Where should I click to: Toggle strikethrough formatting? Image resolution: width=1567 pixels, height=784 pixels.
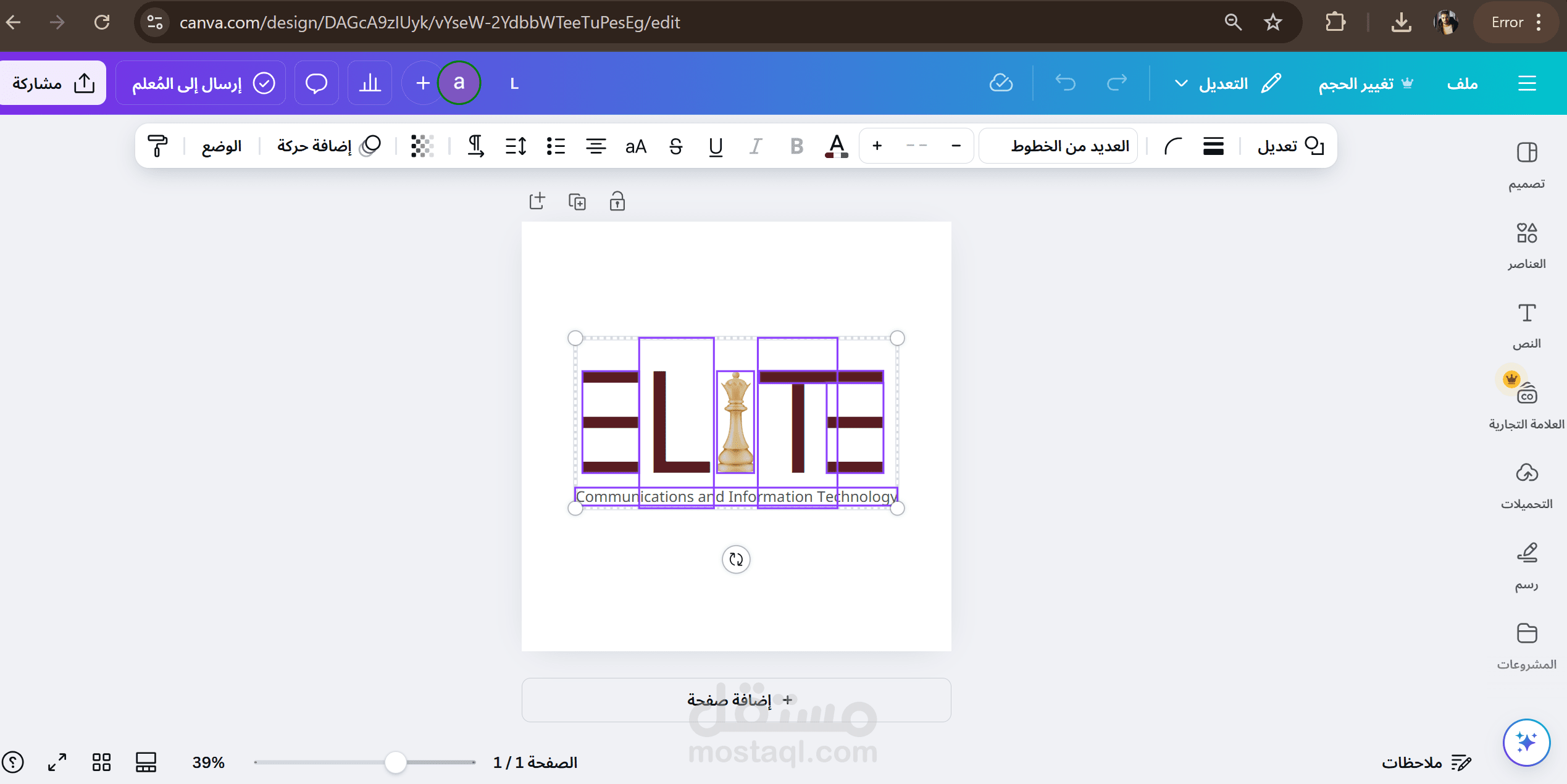point(675,146)
